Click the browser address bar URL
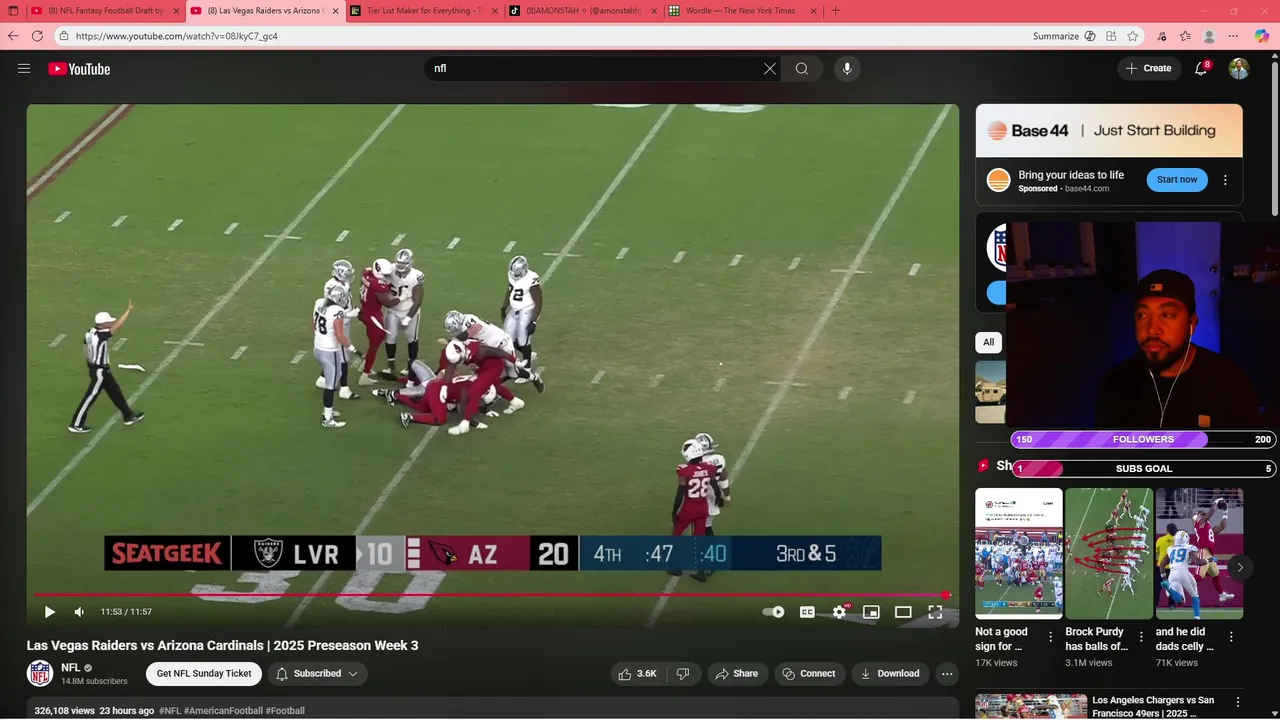The height and width of the screenshot is (720, 1280). click(177, 36)
